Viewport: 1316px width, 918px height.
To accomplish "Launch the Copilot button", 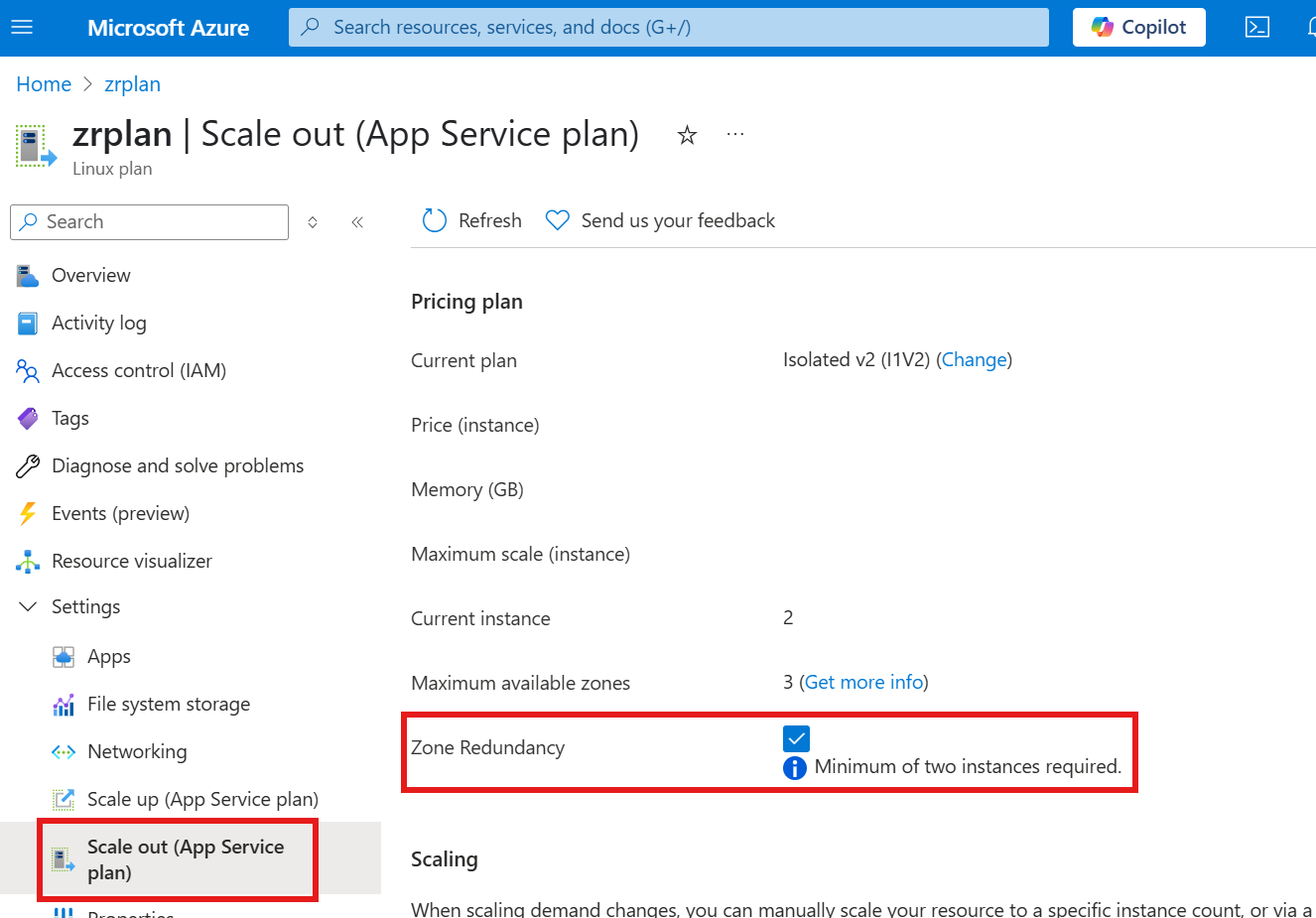I will 1138,27.
